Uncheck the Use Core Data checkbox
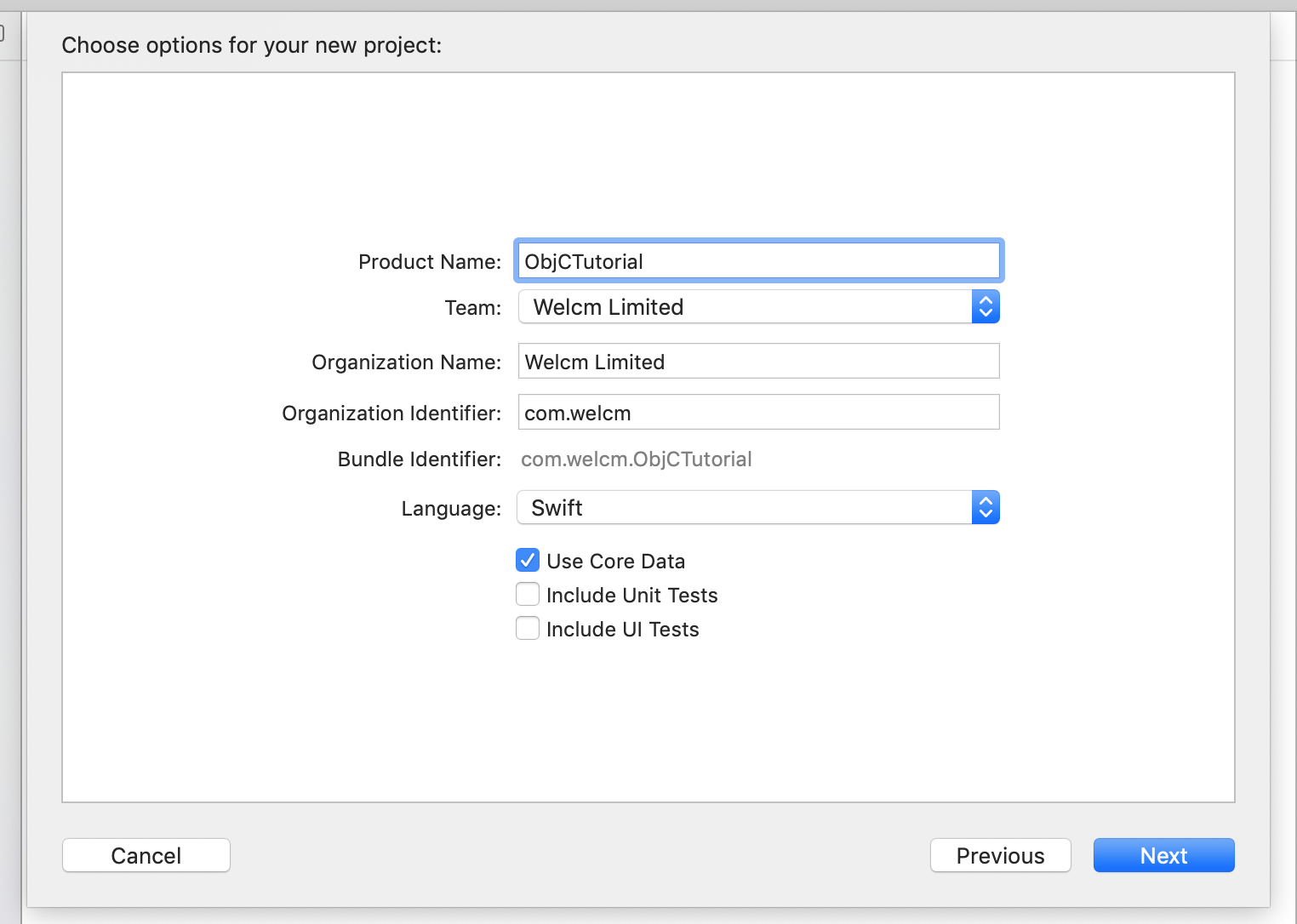Image resolution: width=1297 pixels, height=924 pixels. [528, 560]
